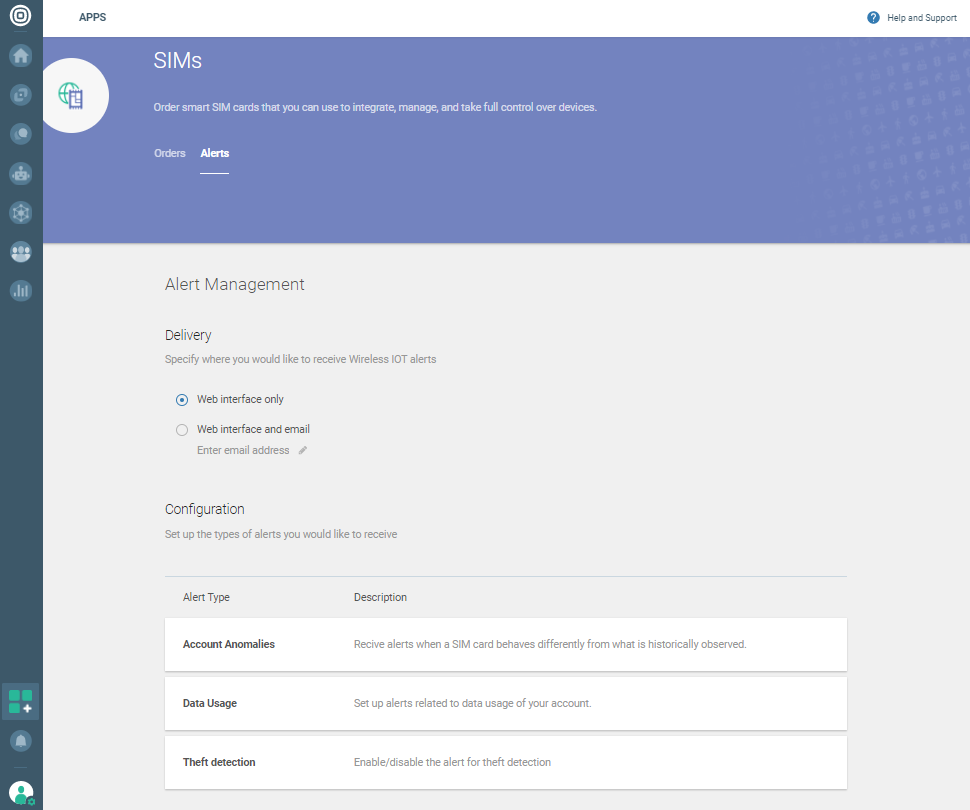Expand the Account Anomalies alert row
The image size is (970, 810).
point(505,645)
